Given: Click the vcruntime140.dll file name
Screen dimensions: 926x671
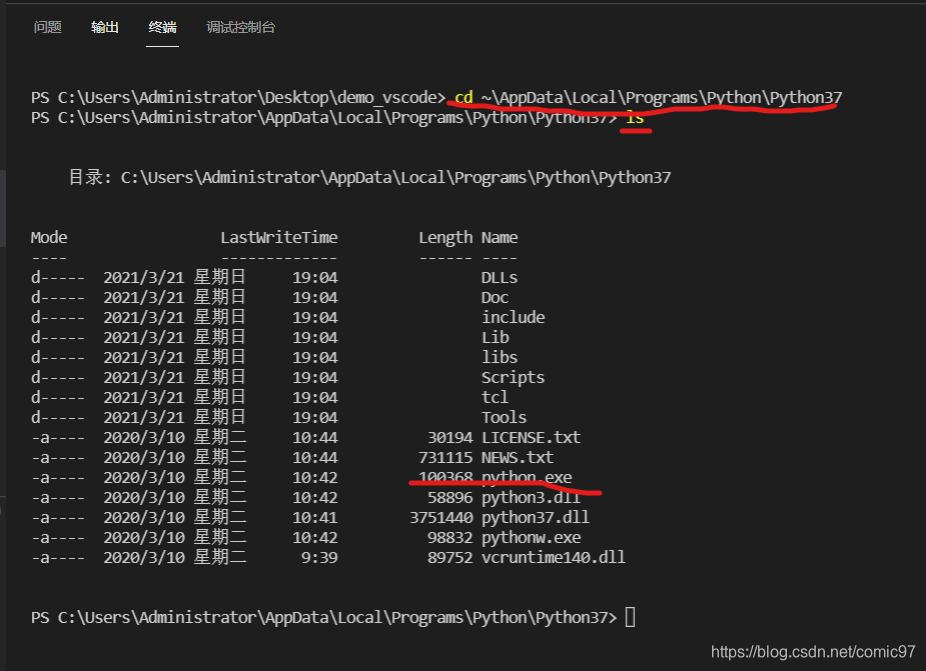Looking at the screenshot, I should point(553,558).
